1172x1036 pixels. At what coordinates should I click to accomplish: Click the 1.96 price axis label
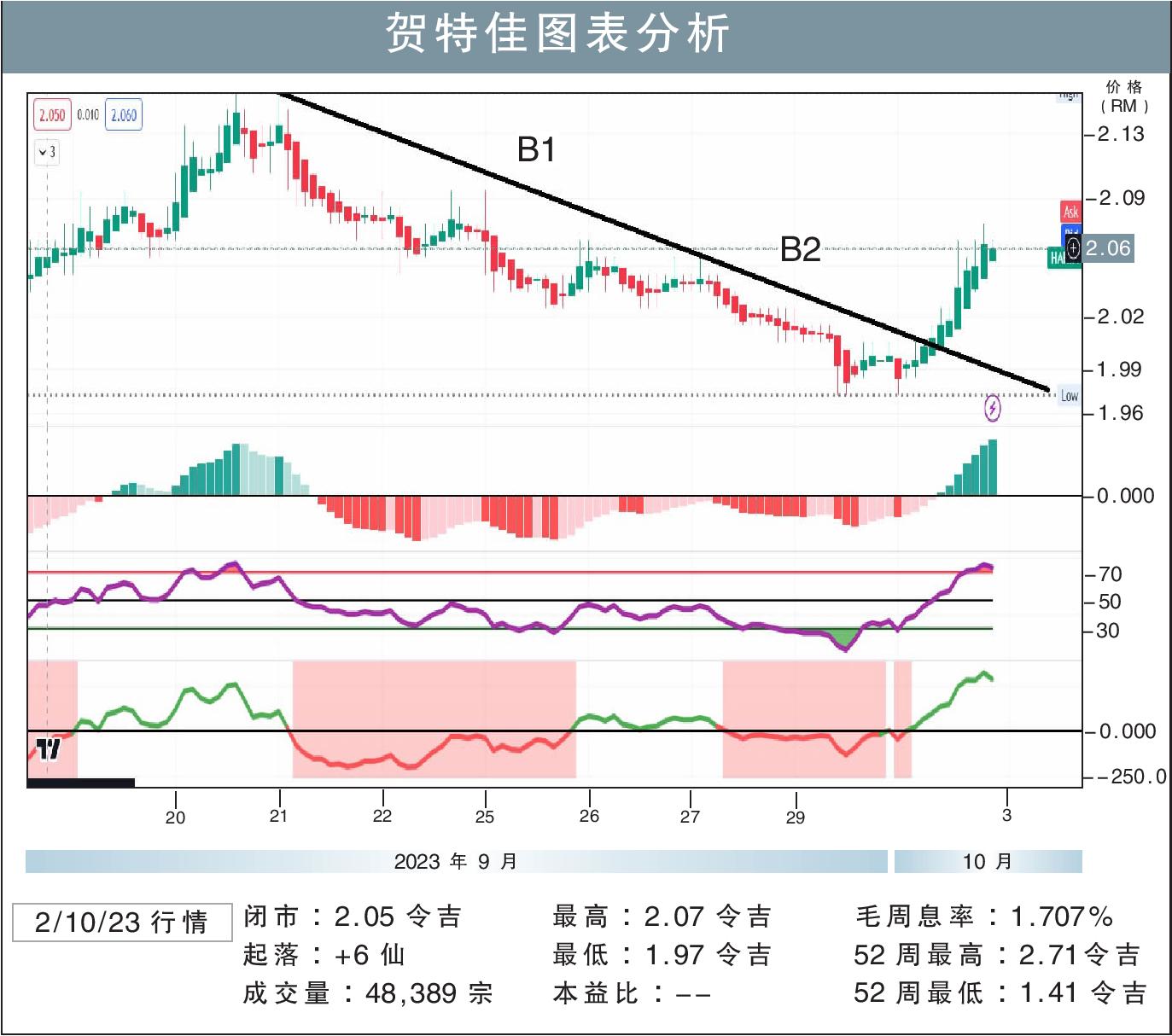pyautogui.click(x=1119, y=413)
